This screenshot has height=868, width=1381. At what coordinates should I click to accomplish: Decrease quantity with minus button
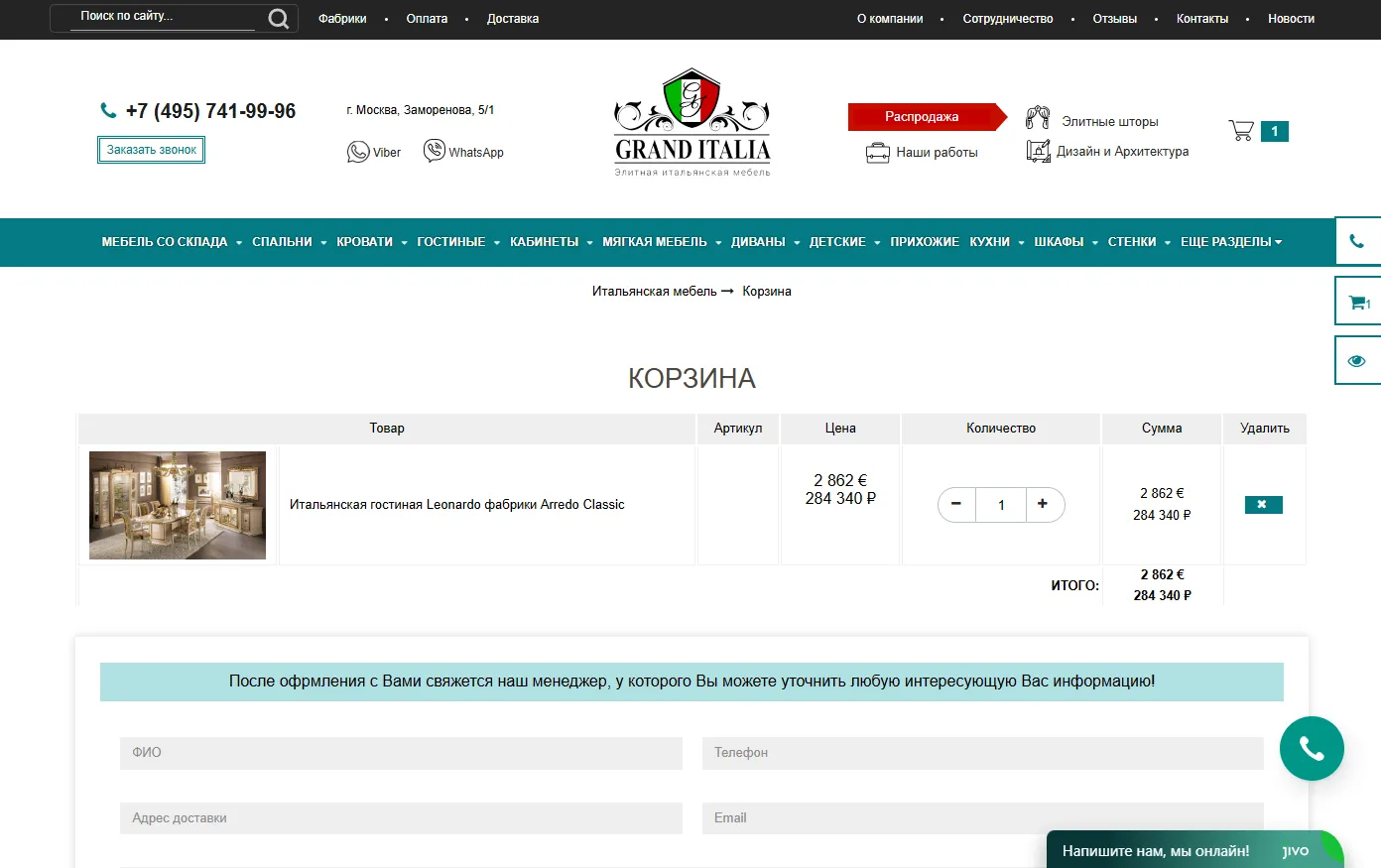pyautogui.click(x=956, y=505)
